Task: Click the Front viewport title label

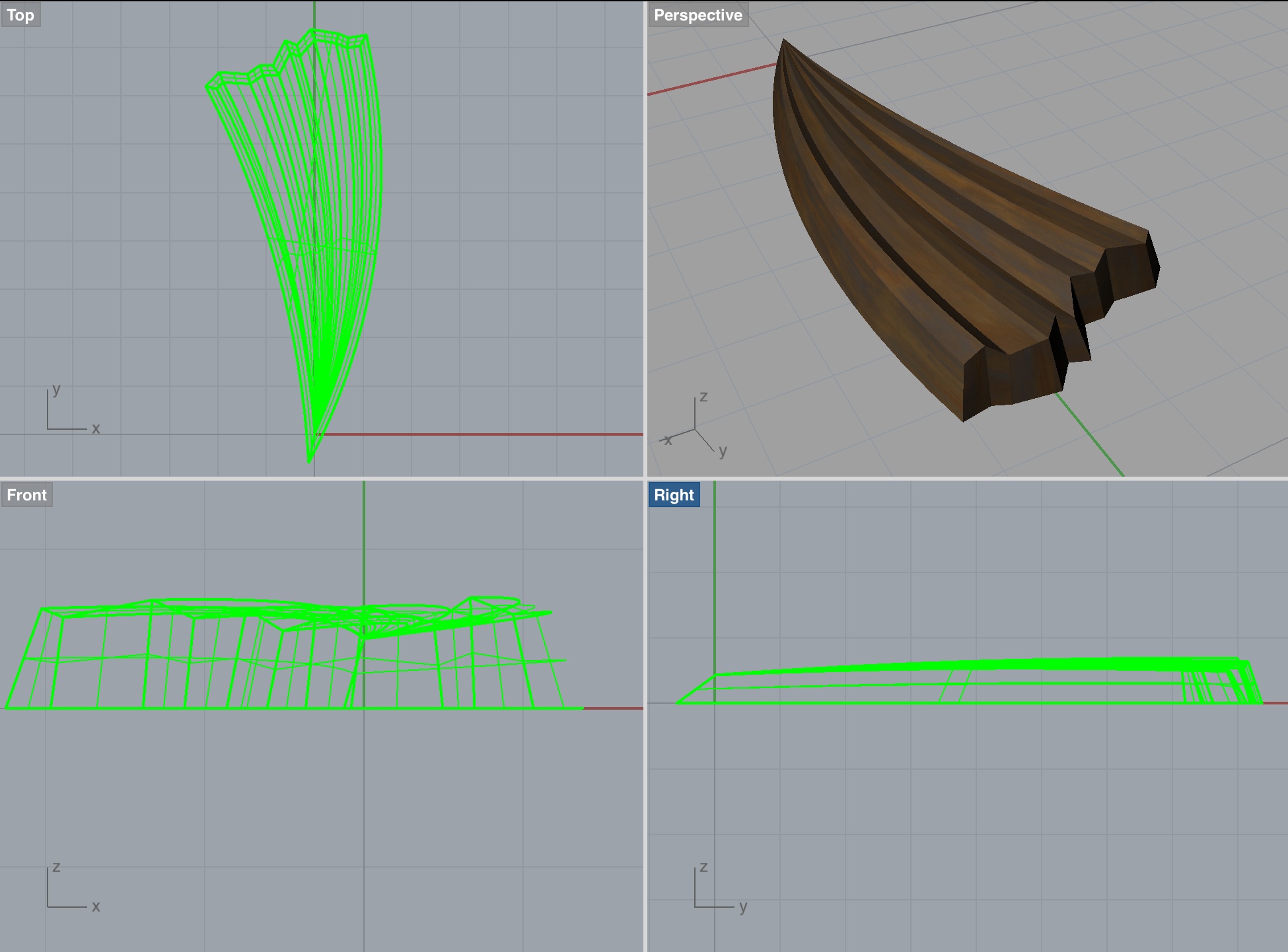Action: click(26, 495)
